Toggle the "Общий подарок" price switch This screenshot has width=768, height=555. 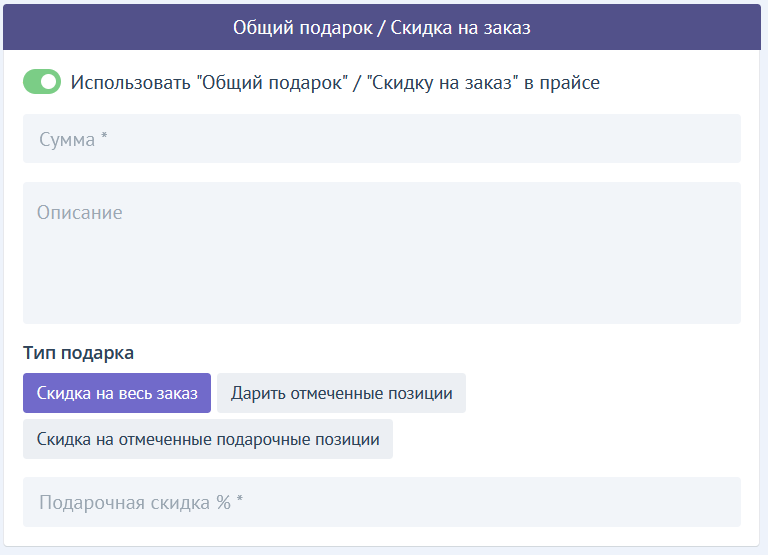point(42,82)
